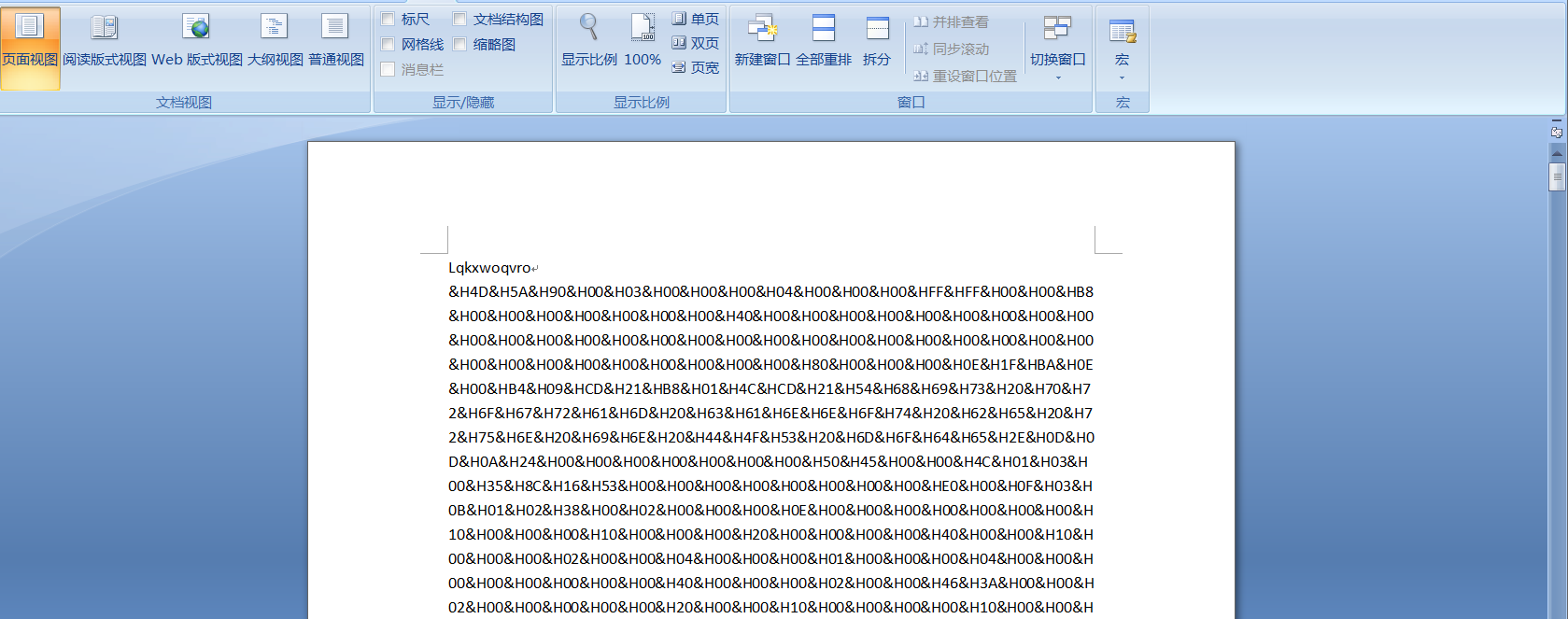Click 新建窗口 to open a new window
The width and height of the screenshot is (1568, 619).
point(762,41)
